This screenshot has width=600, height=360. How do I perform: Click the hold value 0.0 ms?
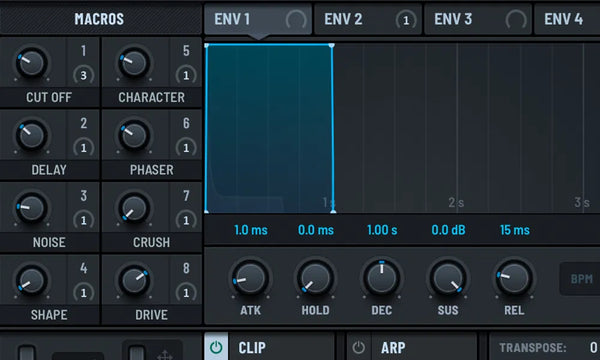(x=316, y=230)
